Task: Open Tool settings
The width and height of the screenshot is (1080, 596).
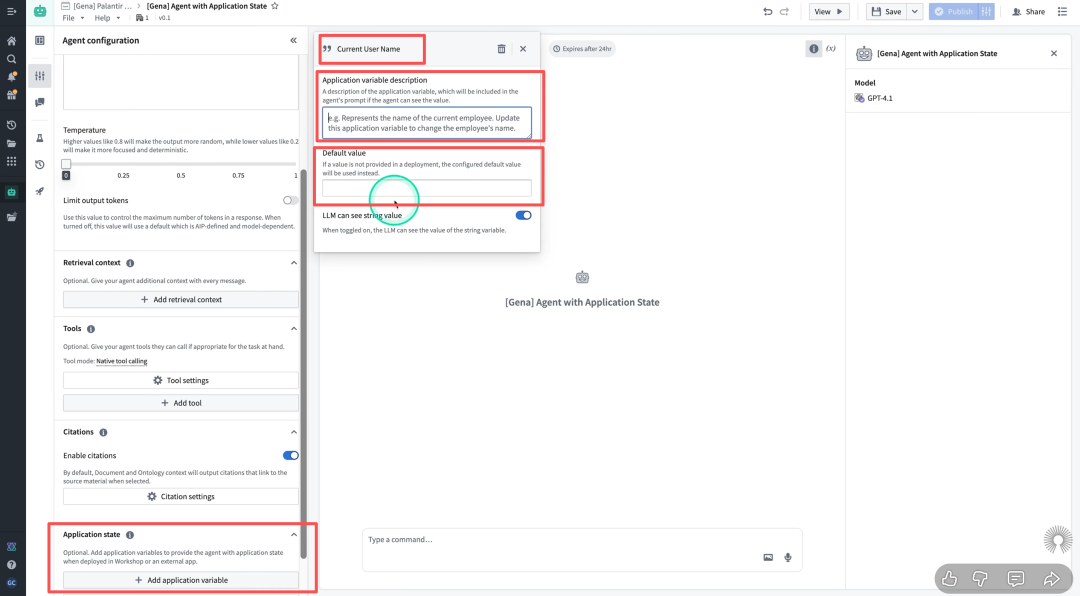Action: pyautogui.click(x=181, y=380)
